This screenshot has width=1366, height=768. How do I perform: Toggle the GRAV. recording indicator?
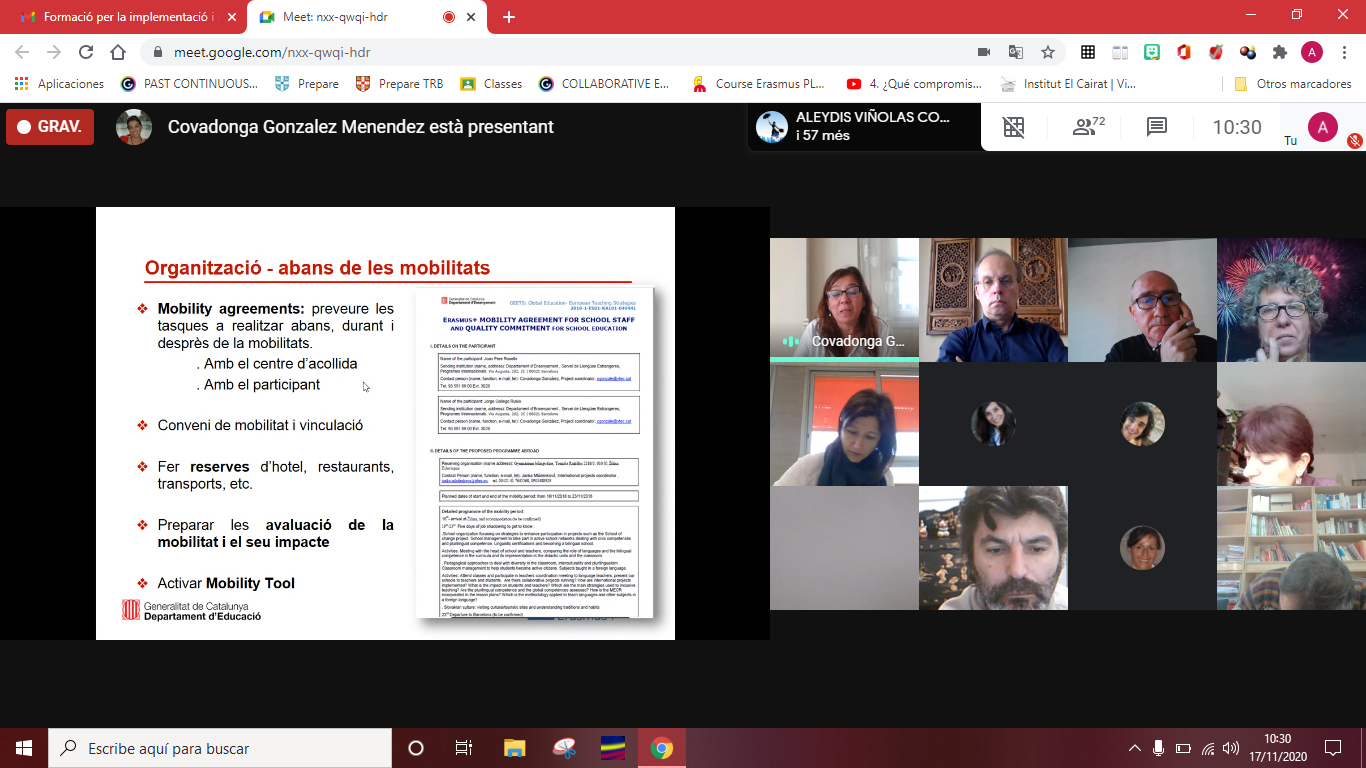click(50, 127)
